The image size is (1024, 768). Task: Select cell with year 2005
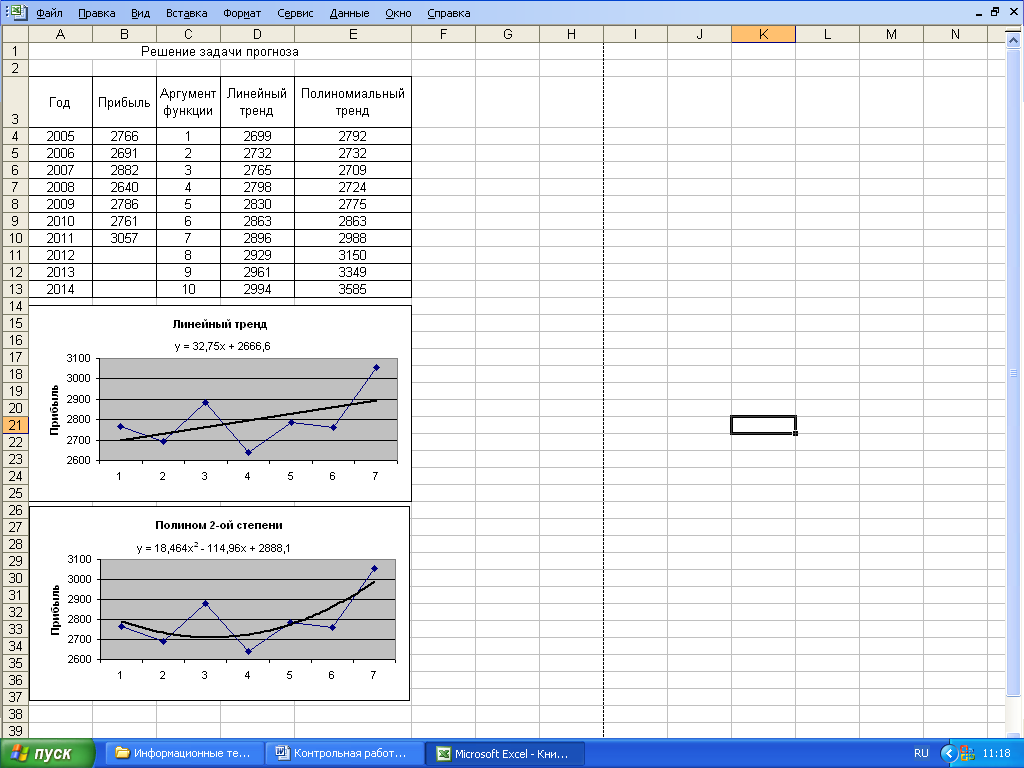[60, 136]
